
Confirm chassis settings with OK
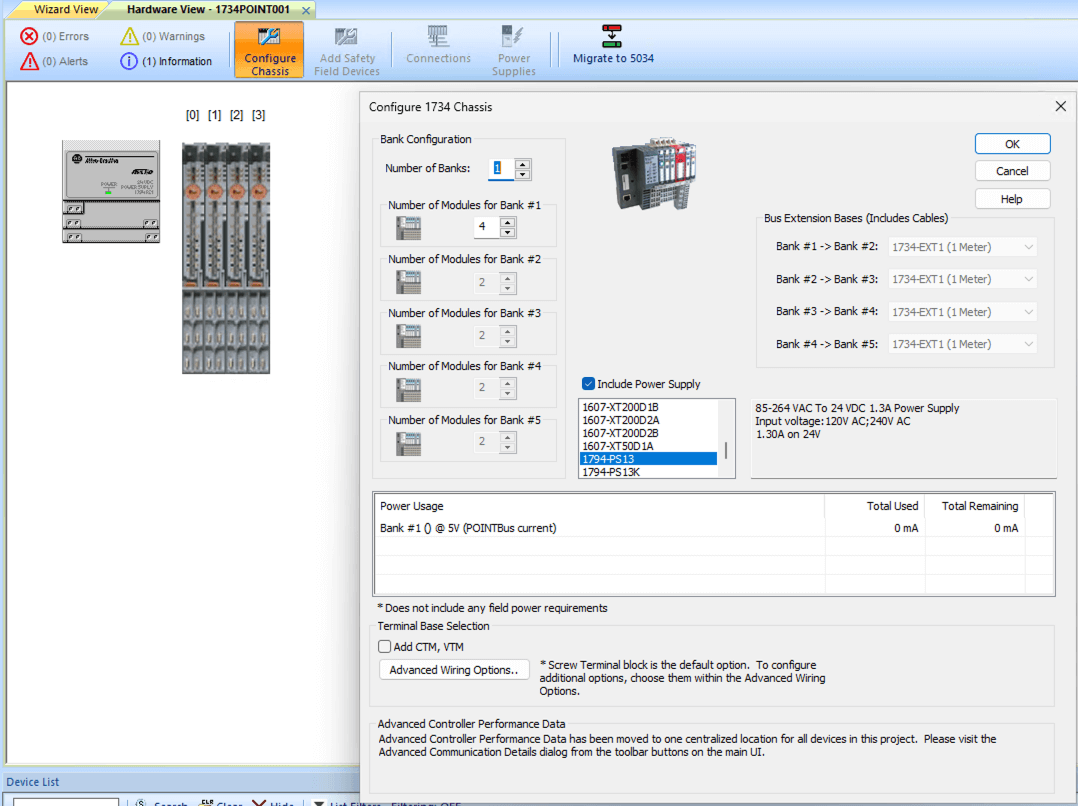[1012, 143]
